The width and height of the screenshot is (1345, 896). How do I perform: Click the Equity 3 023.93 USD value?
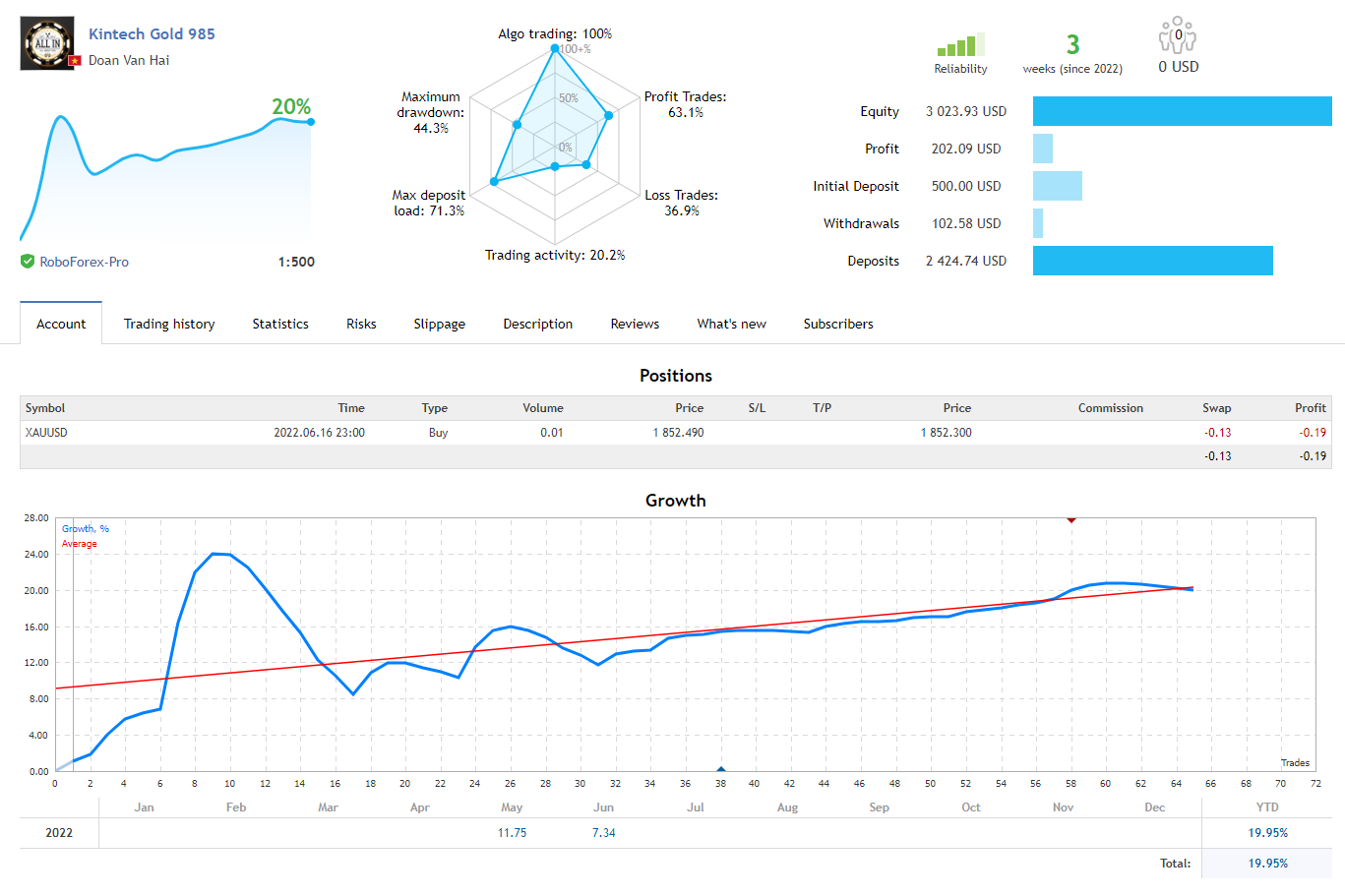pyautogui.click(x=966, y=111)
